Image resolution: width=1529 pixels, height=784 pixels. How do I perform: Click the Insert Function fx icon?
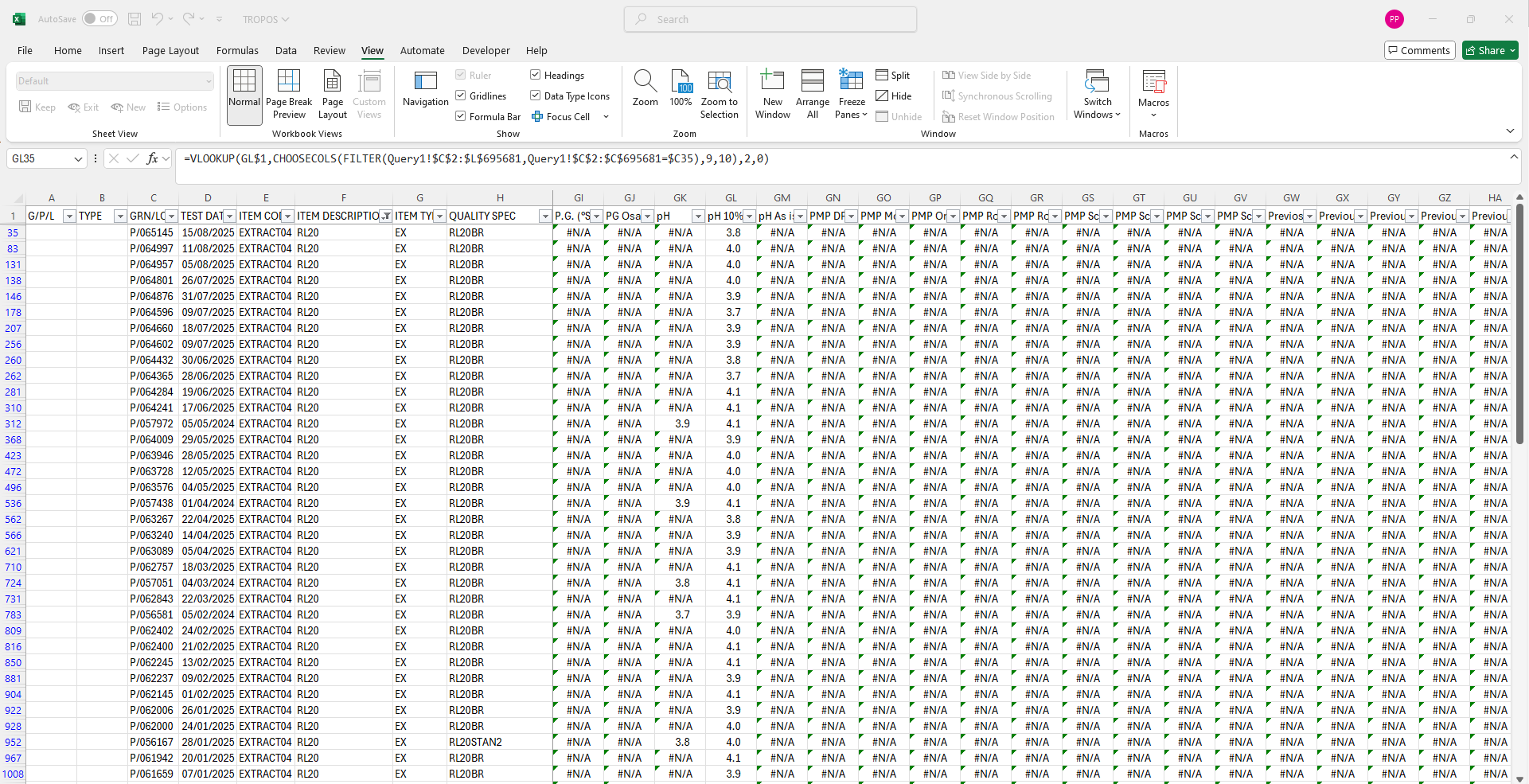pos(152,158)
